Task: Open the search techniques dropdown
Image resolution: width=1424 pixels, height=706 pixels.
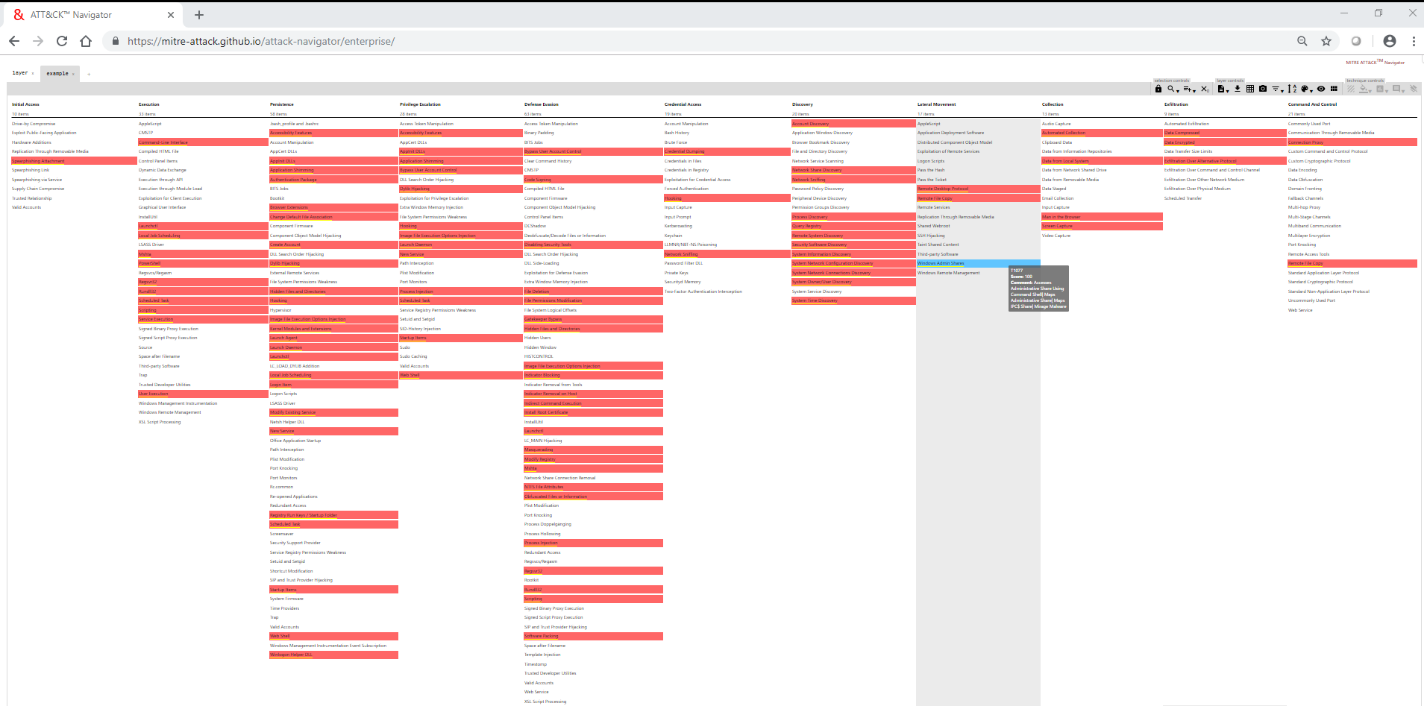Action: point(1172,89)
